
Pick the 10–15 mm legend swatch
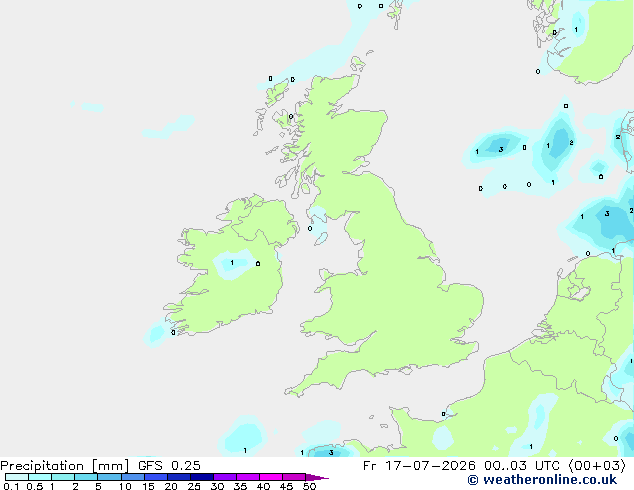point(133,477)
